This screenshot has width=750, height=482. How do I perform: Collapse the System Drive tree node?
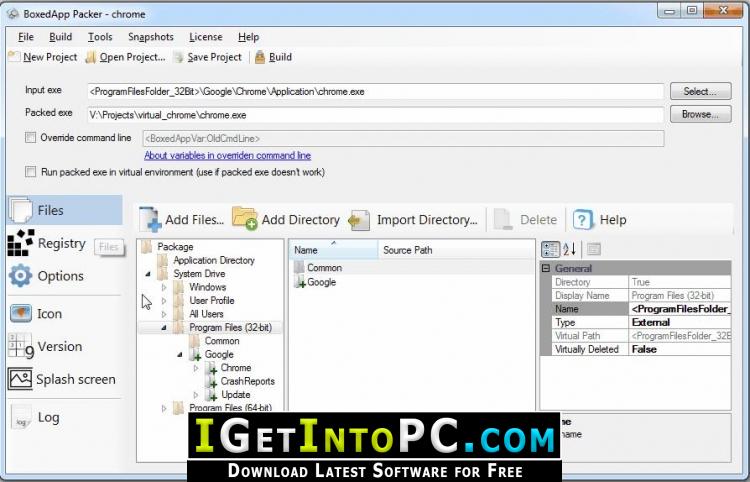tap(148, 274)
